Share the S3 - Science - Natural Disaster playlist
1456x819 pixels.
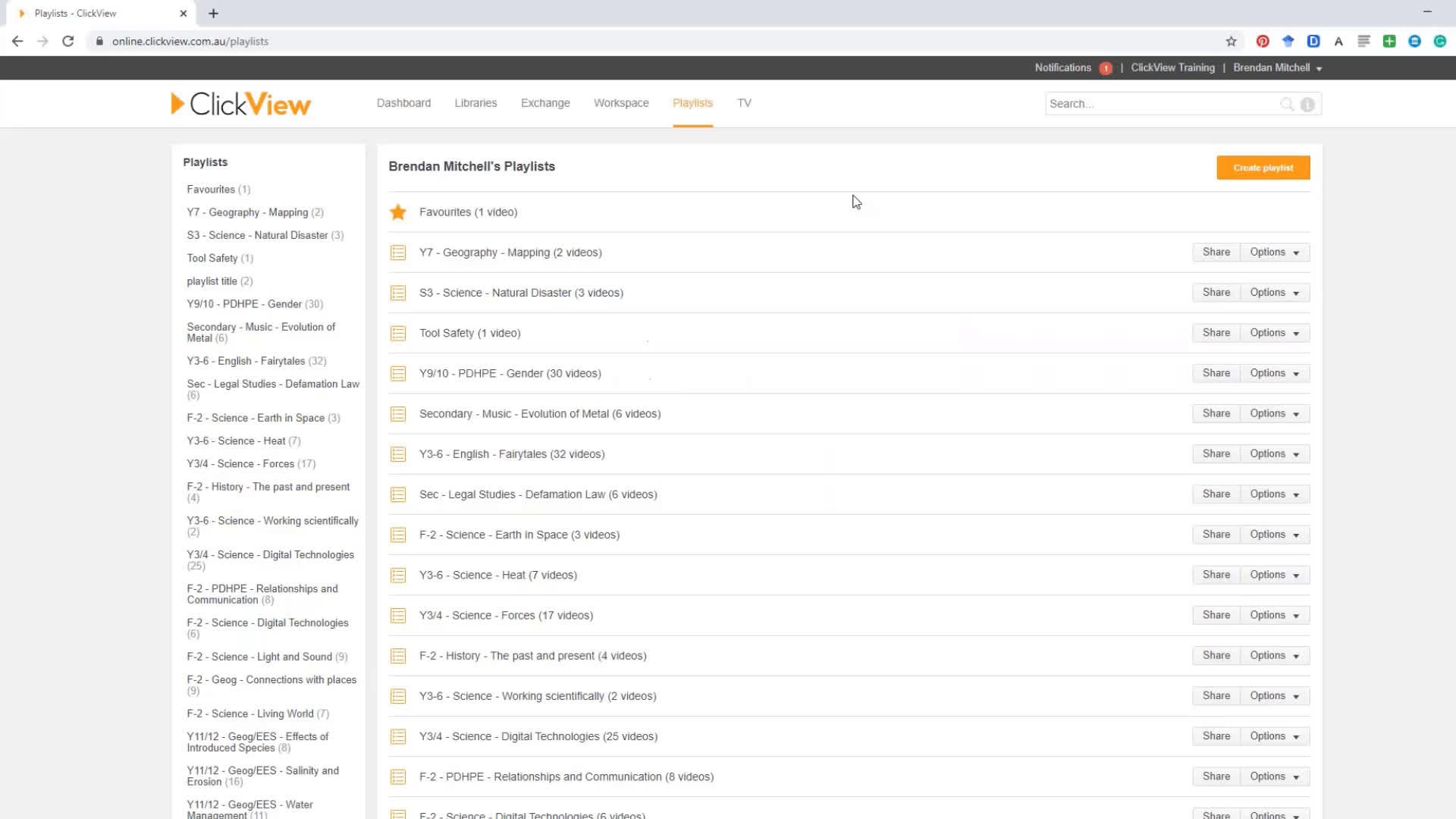click(1216, 292)
